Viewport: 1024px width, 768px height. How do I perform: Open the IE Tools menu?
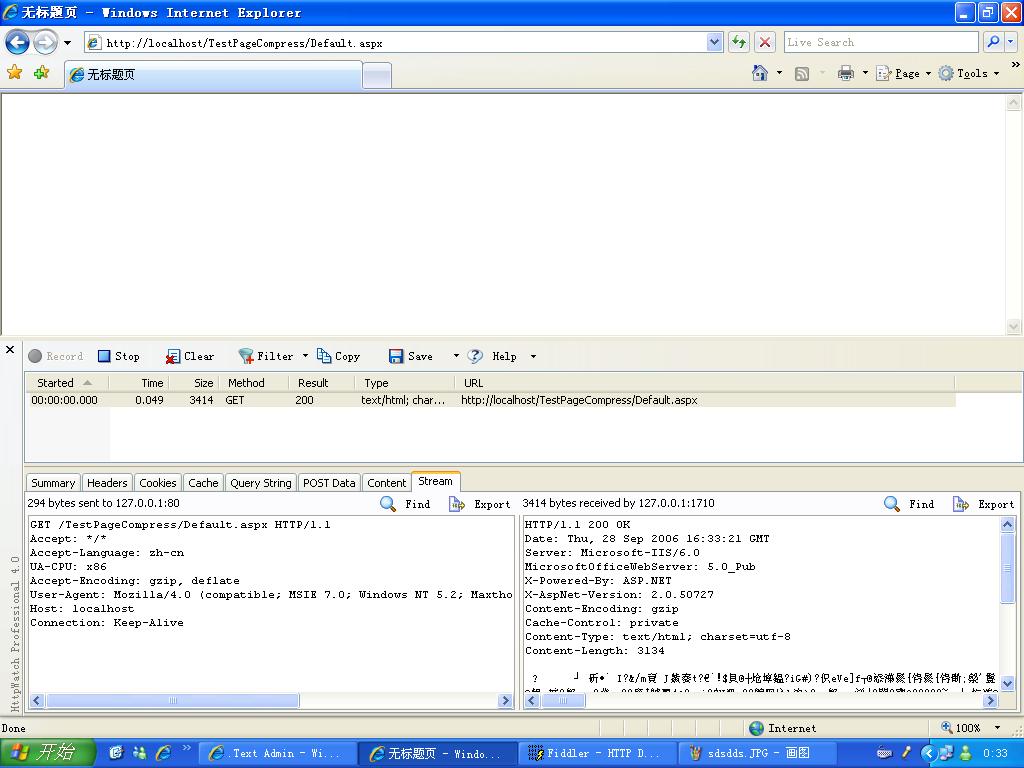(969, 73)
